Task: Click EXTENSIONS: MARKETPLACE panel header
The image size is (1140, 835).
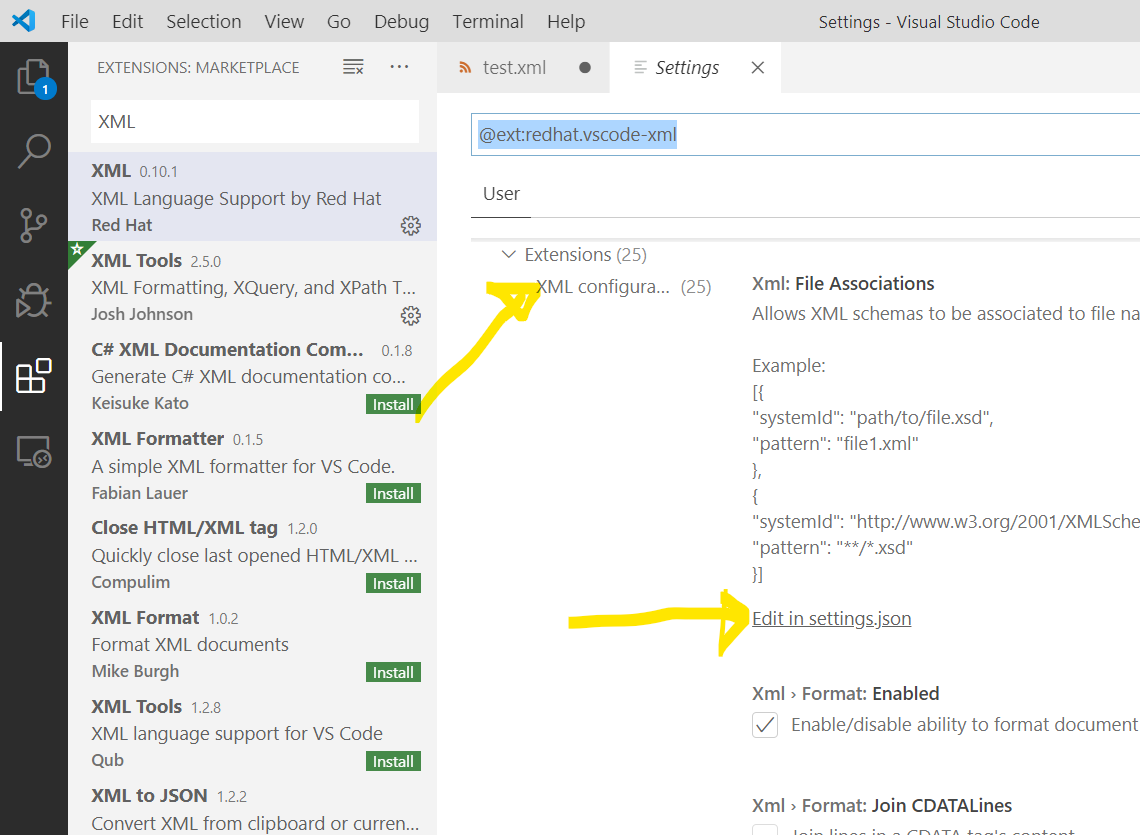Action: (198, 68)
